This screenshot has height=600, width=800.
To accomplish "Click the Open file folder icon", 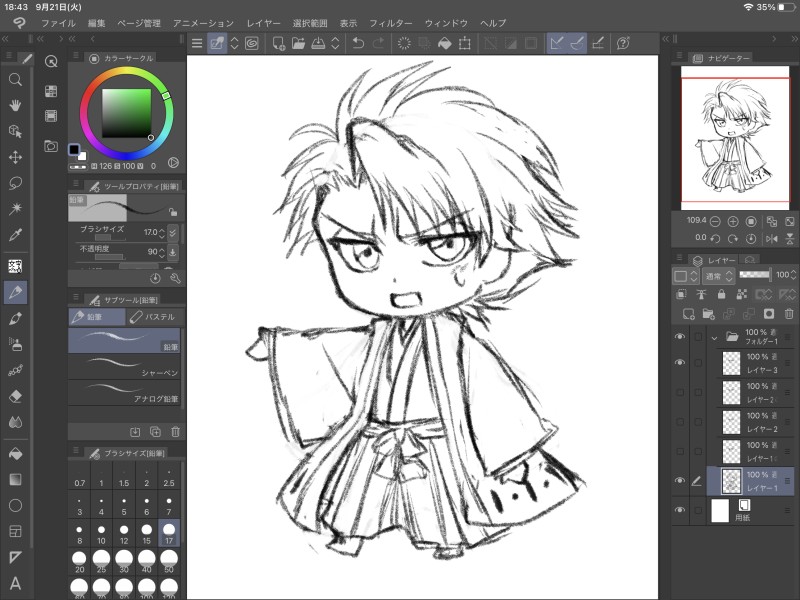I will (x=298, y=43).
